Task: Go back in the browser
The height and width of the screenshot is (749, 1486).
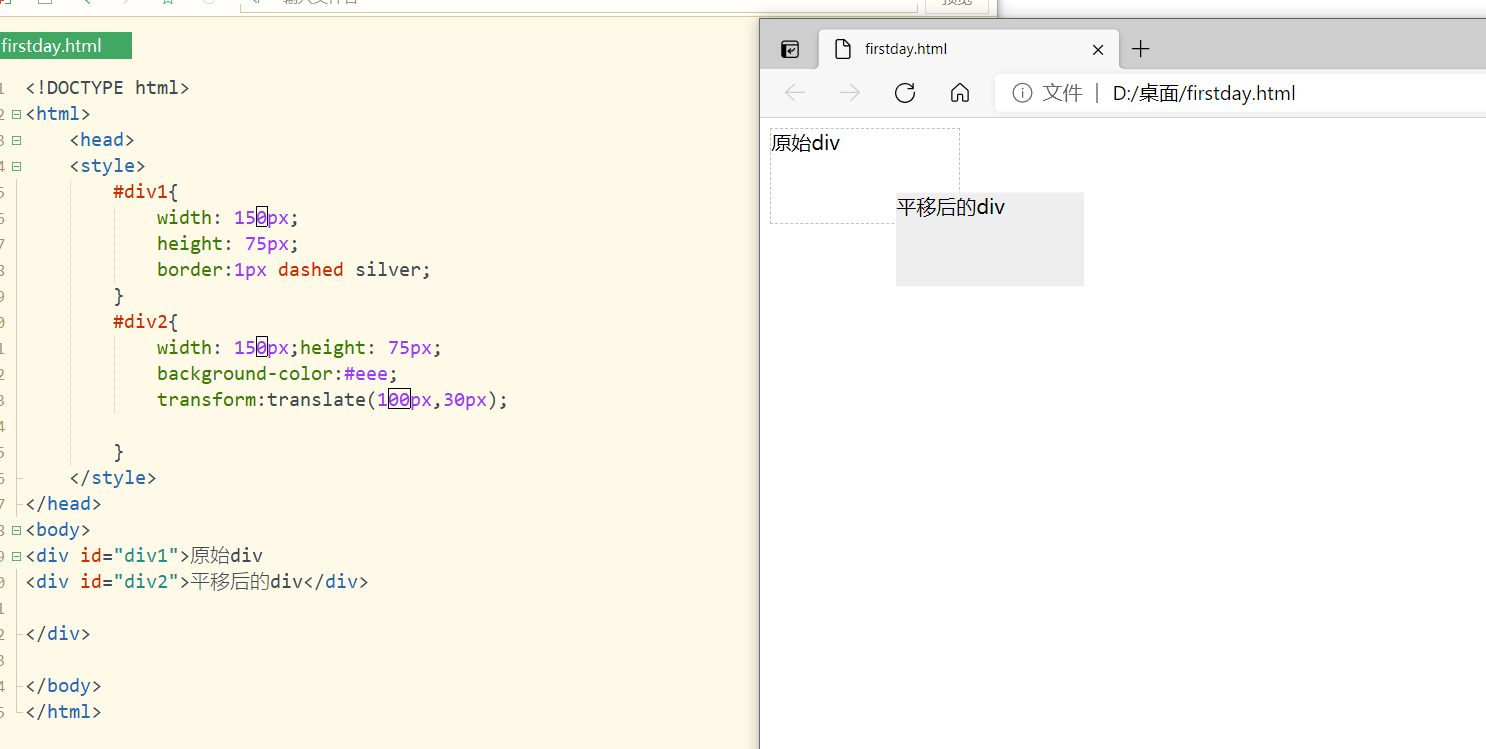Action: pos(795,93)
